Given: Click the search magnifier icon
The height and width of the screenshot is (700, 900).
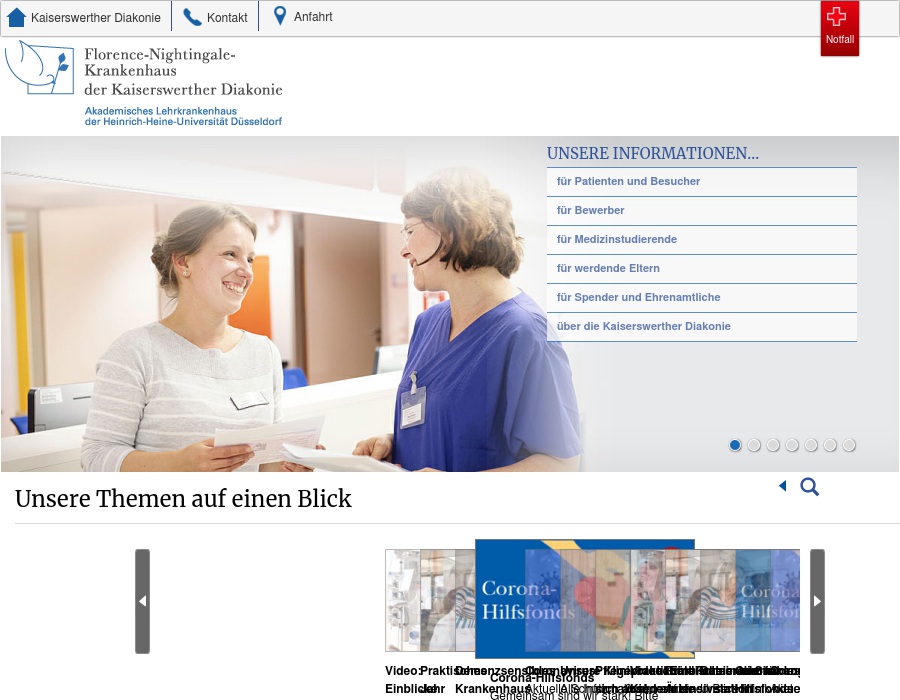Looking at the screenshot, I should [x=809, y=487].
